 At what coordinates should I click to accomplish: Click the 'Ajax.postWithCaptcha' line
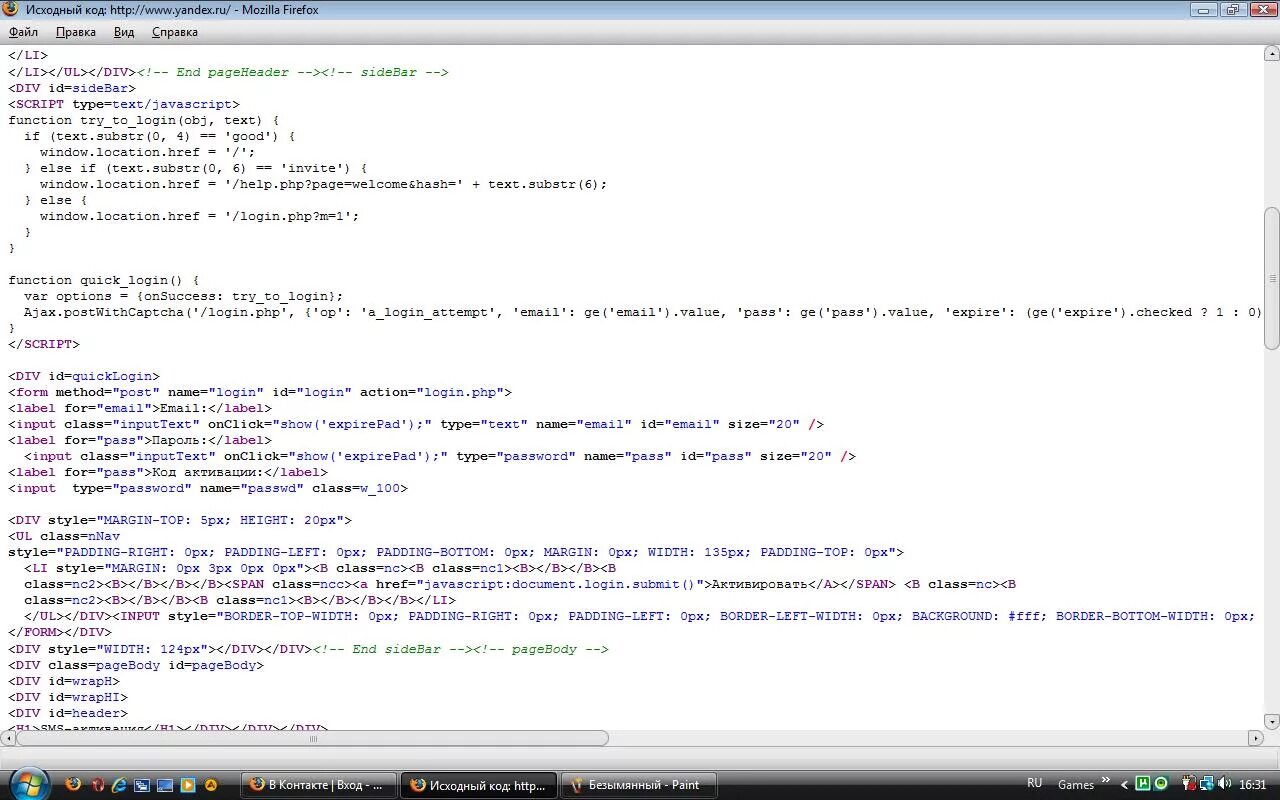(643, 312)
